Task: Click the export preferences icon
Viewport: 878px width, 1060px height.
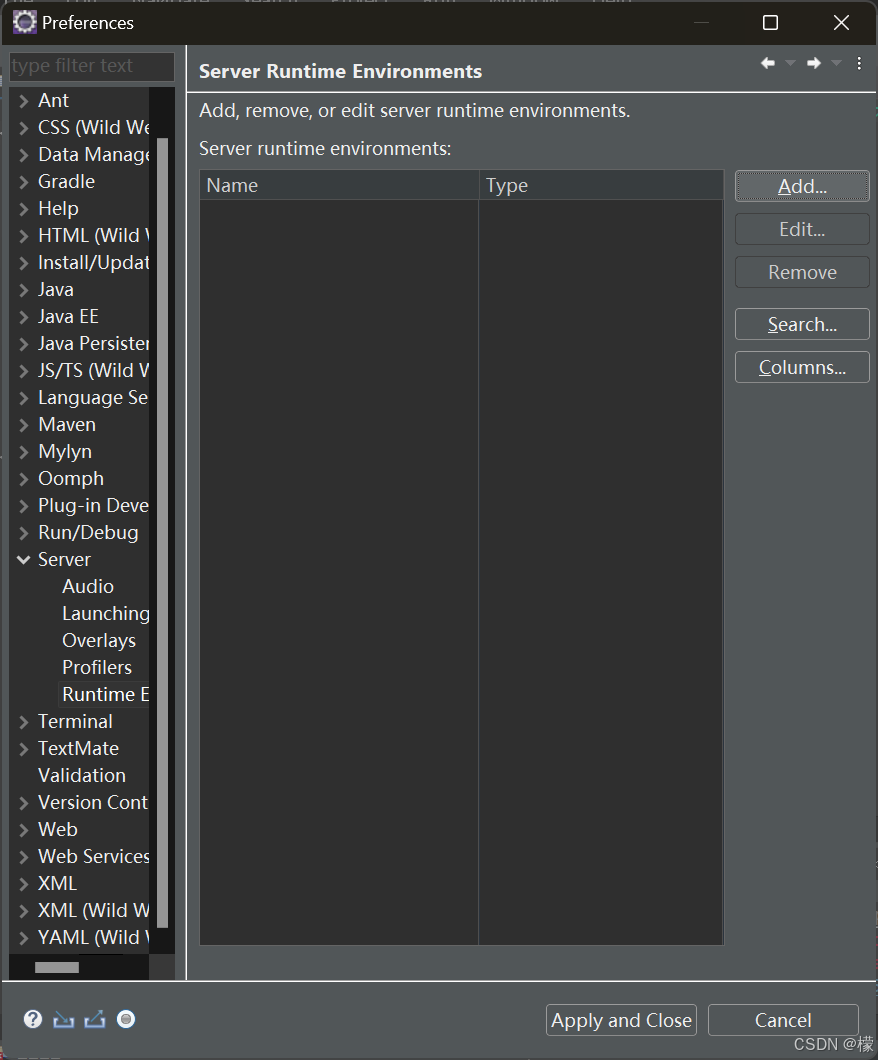Action: (94, 1018)
